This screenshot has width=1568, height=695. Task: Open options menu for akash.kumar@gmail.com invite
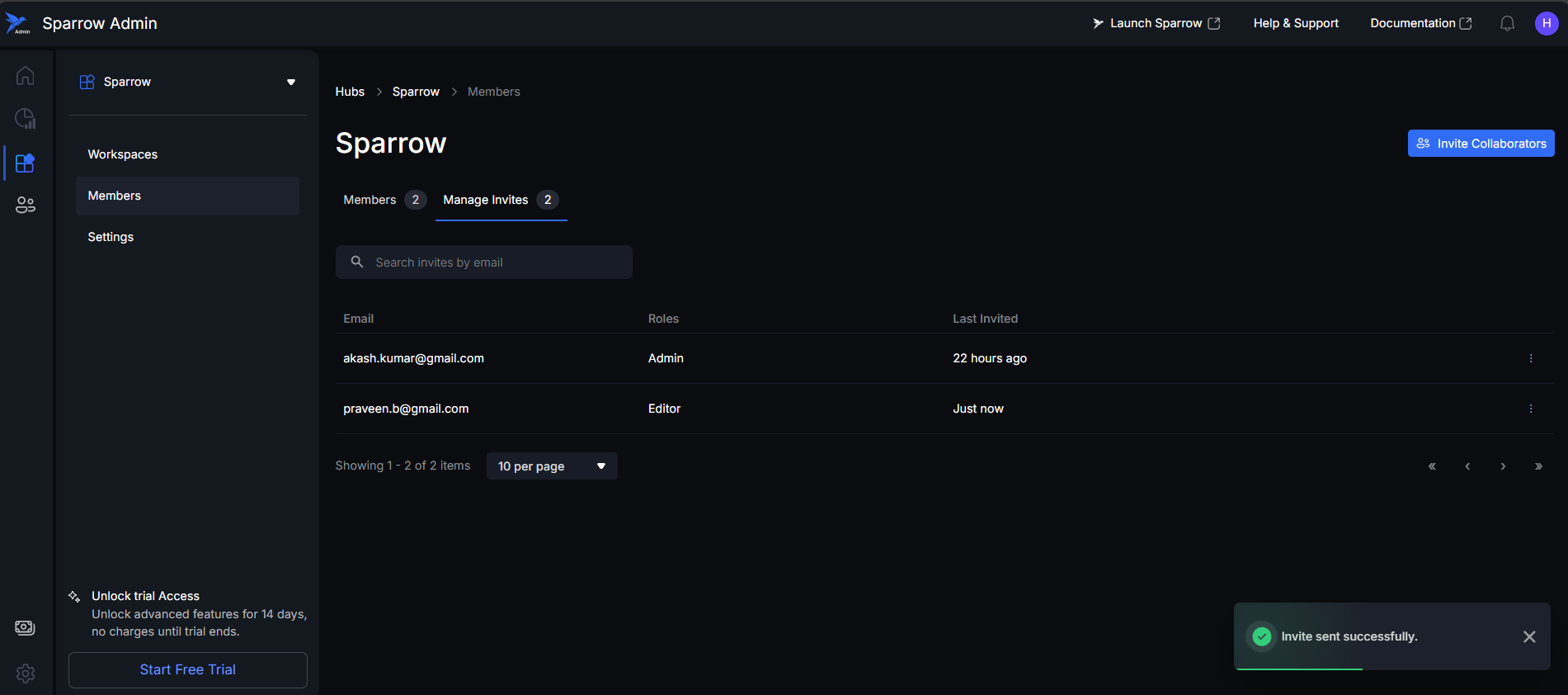coord(1531,358)
